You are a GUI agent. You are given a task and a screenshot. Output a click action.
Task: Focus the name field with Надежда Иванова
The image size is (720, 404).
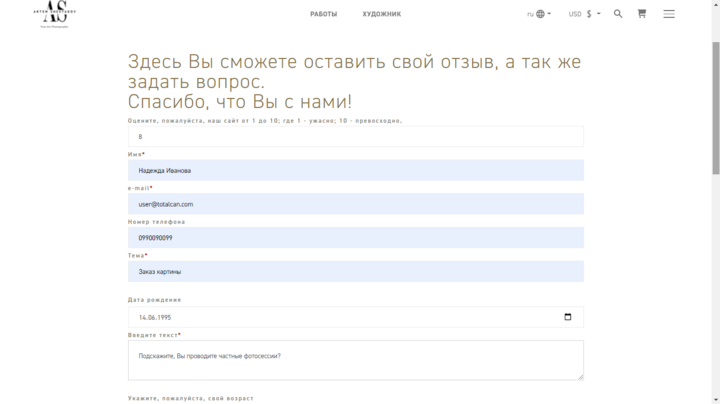[355, 170]
